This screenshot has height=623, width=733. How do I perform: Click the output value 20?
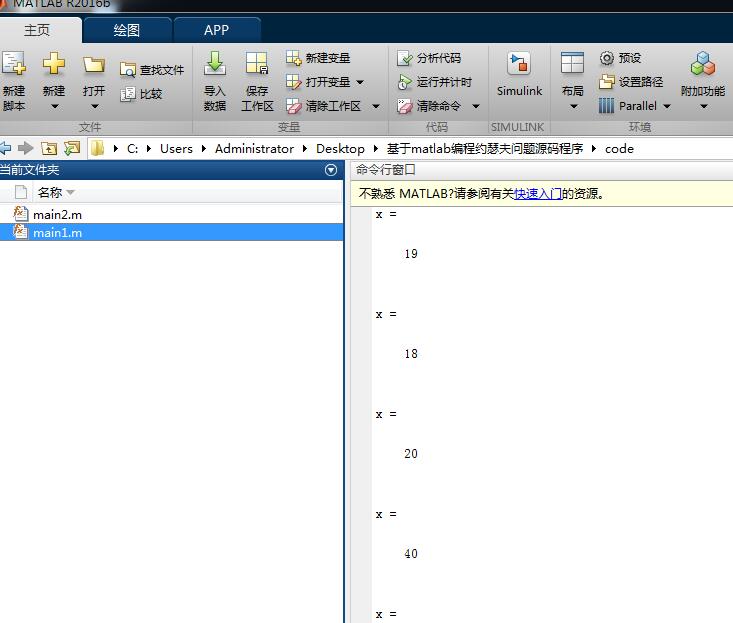[x=411, y=454]
